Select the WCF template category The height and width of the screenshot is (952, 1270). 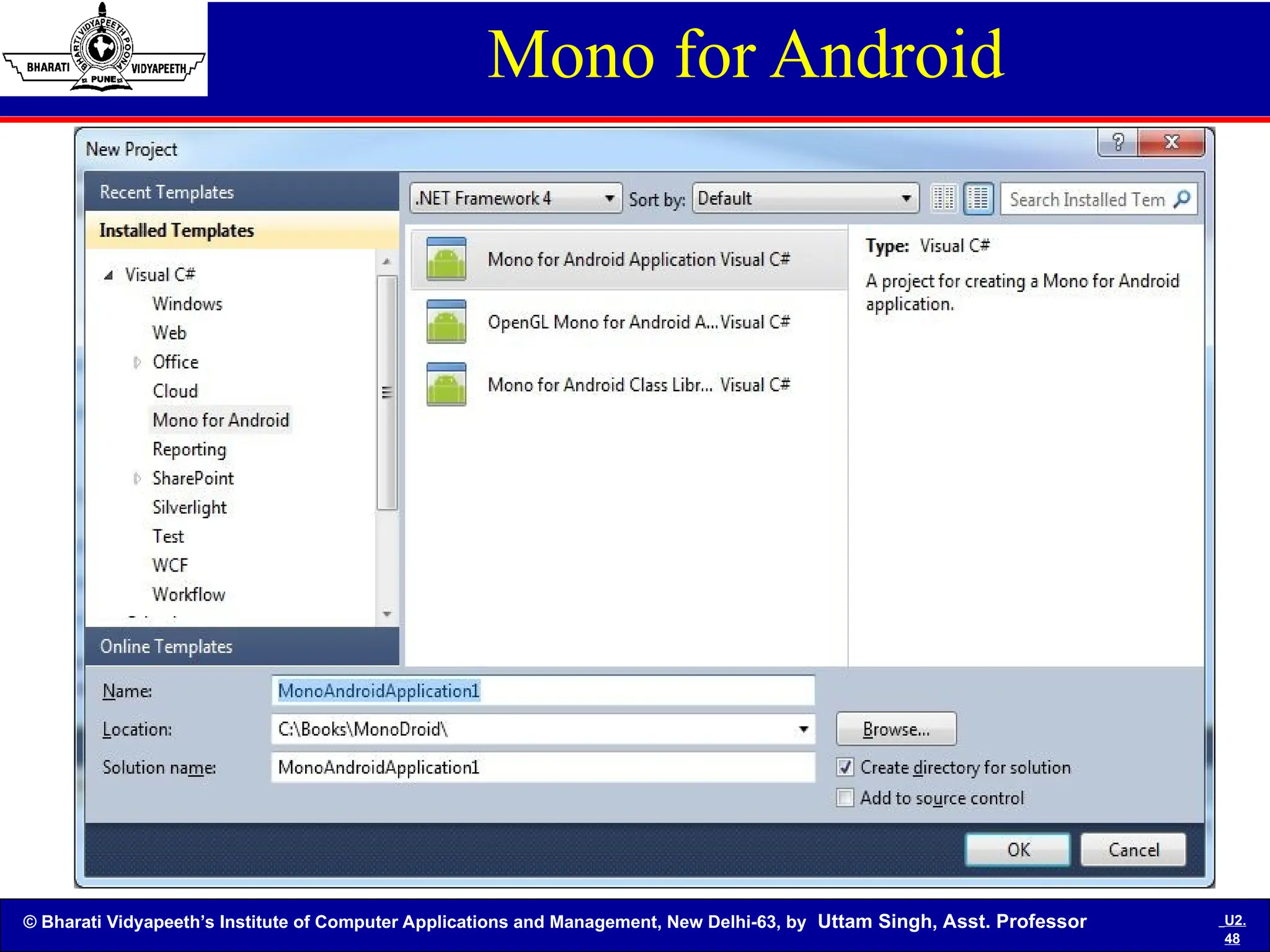coord(170,566)
